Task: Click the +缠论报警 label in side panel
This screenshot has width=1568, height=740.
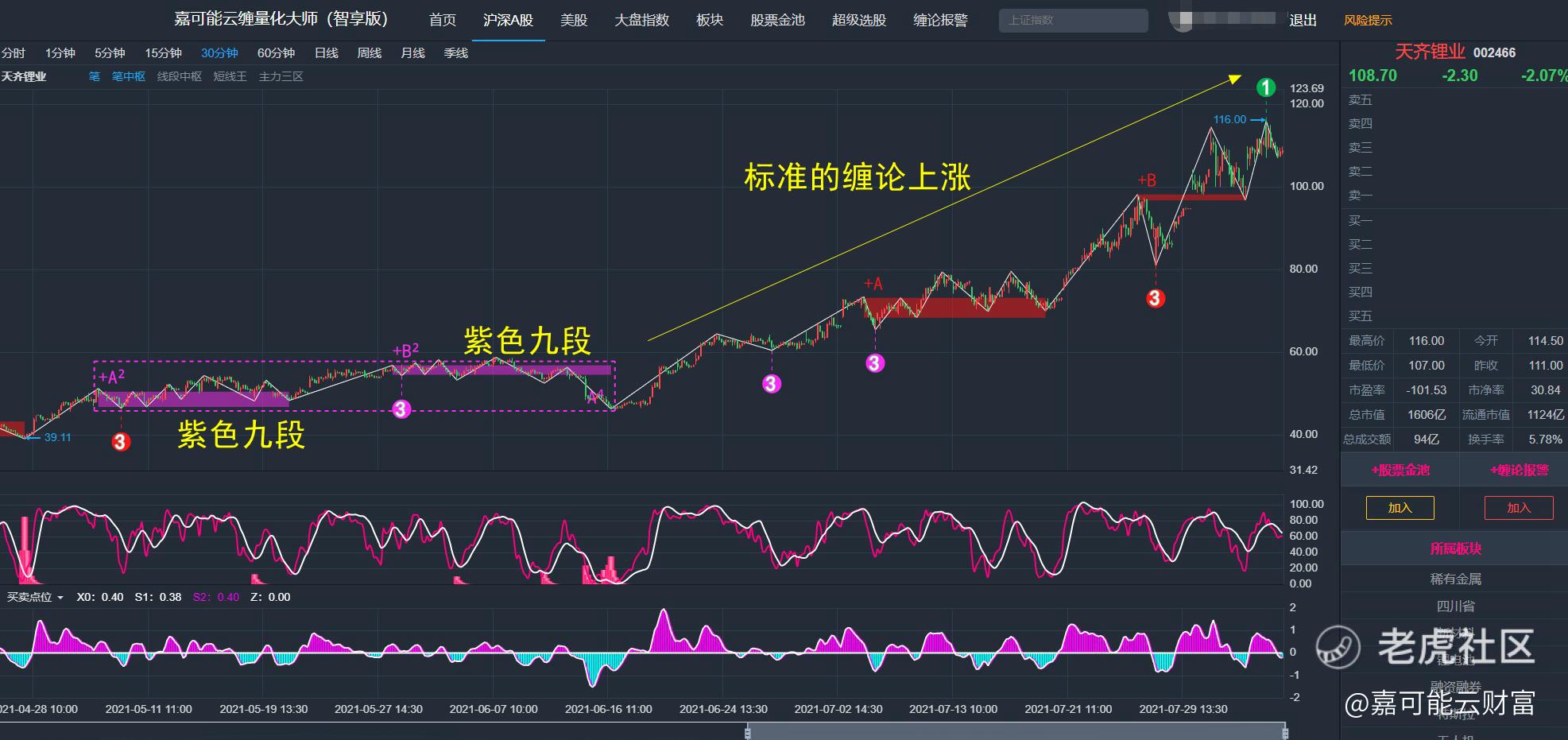Action: pos(1520,471)
